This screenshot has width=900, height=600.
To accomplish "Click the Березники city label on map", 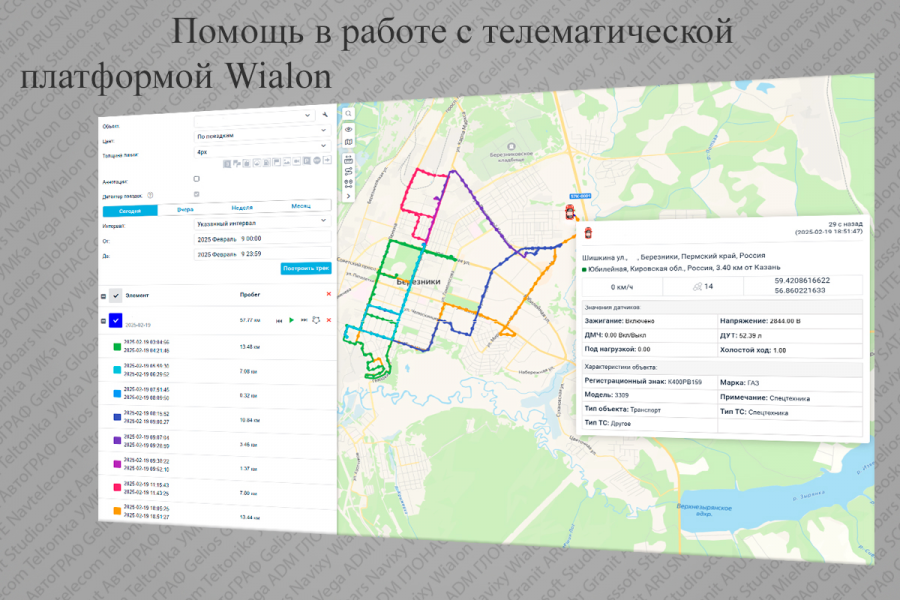I will (418, 282).
